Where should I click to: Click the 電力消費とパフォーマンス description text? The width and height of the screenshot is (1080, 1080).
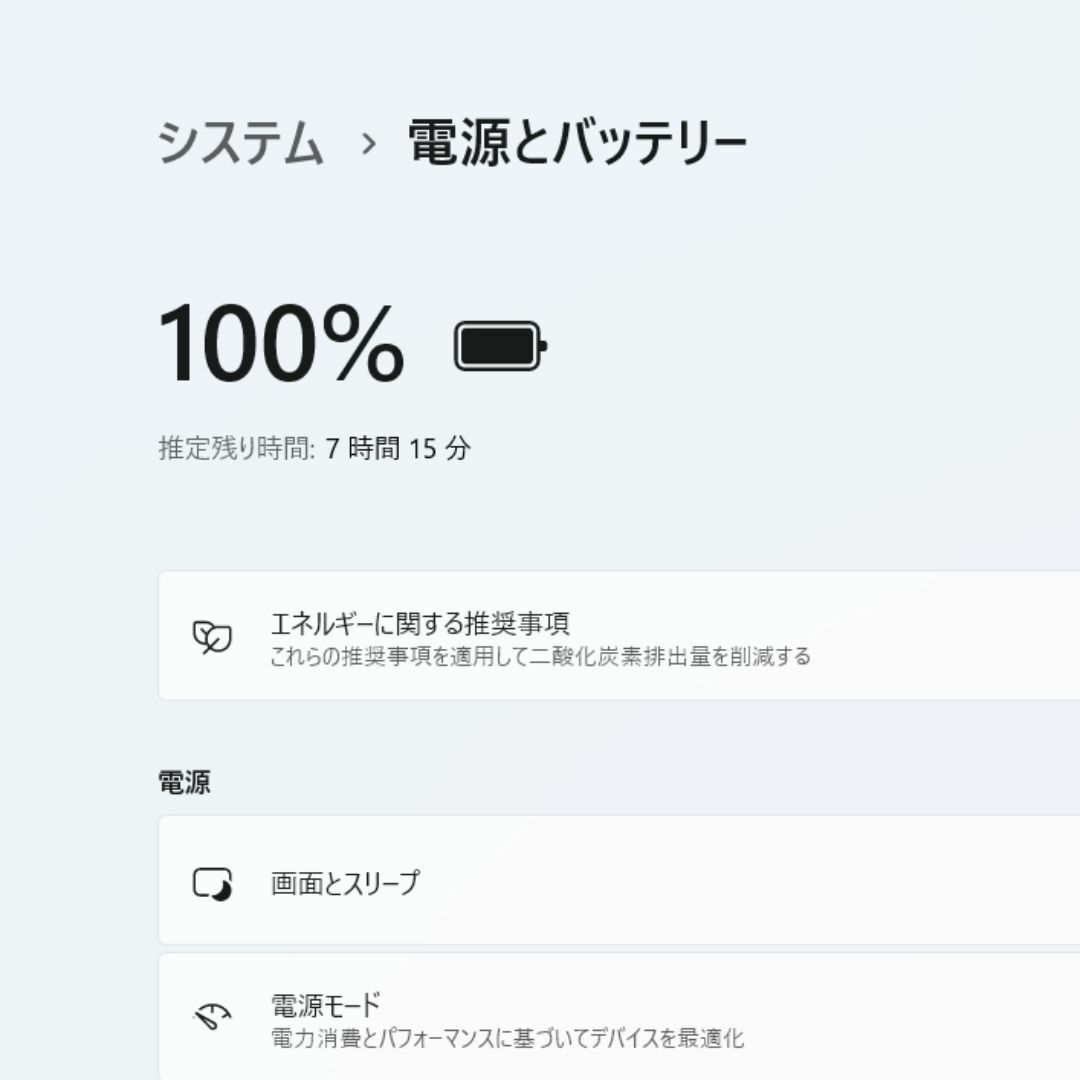pos(383,1038)
